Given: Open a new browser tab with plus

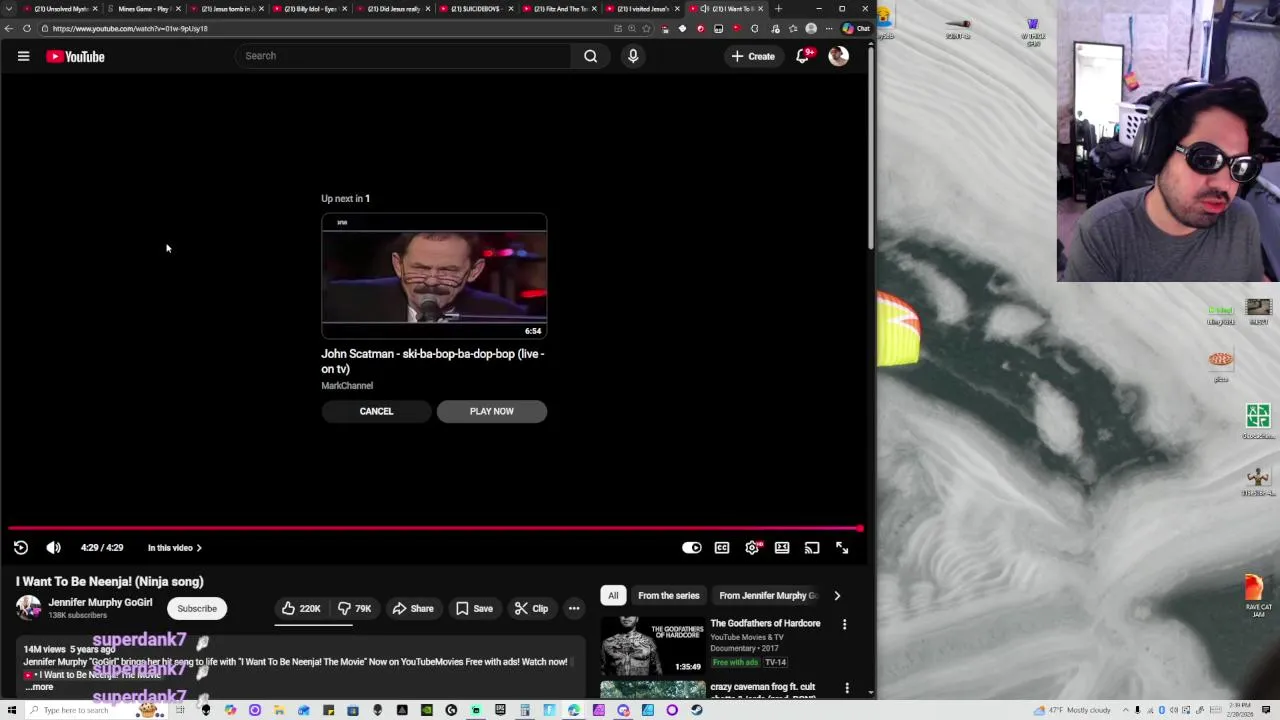Looking at the screenshot, I should click(778, 9).
